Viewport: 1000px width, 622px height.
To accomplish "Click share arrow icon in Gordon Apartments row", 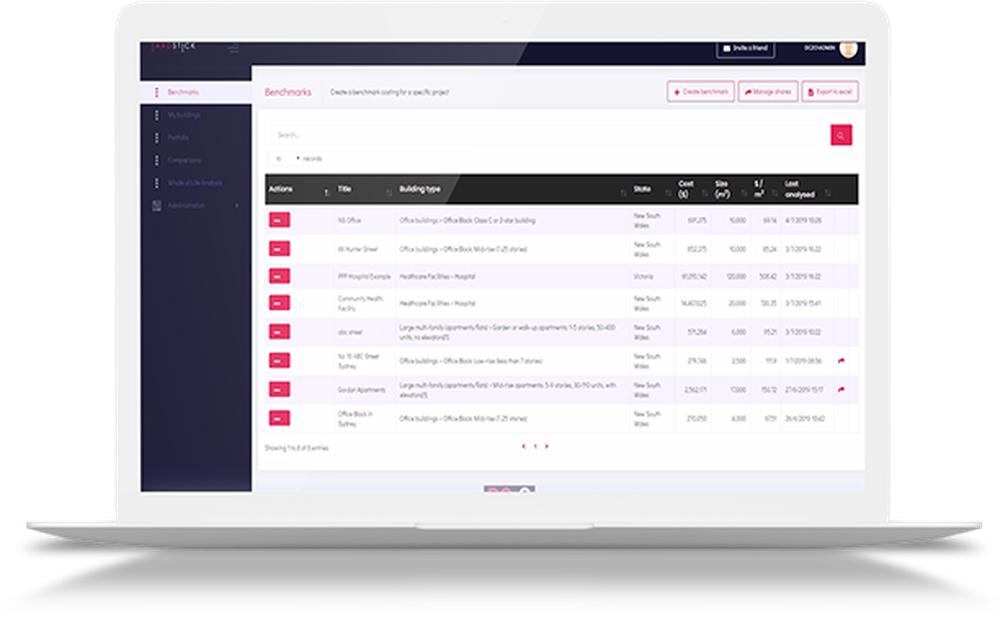I will pyautogui.click(x=841, y=390).
